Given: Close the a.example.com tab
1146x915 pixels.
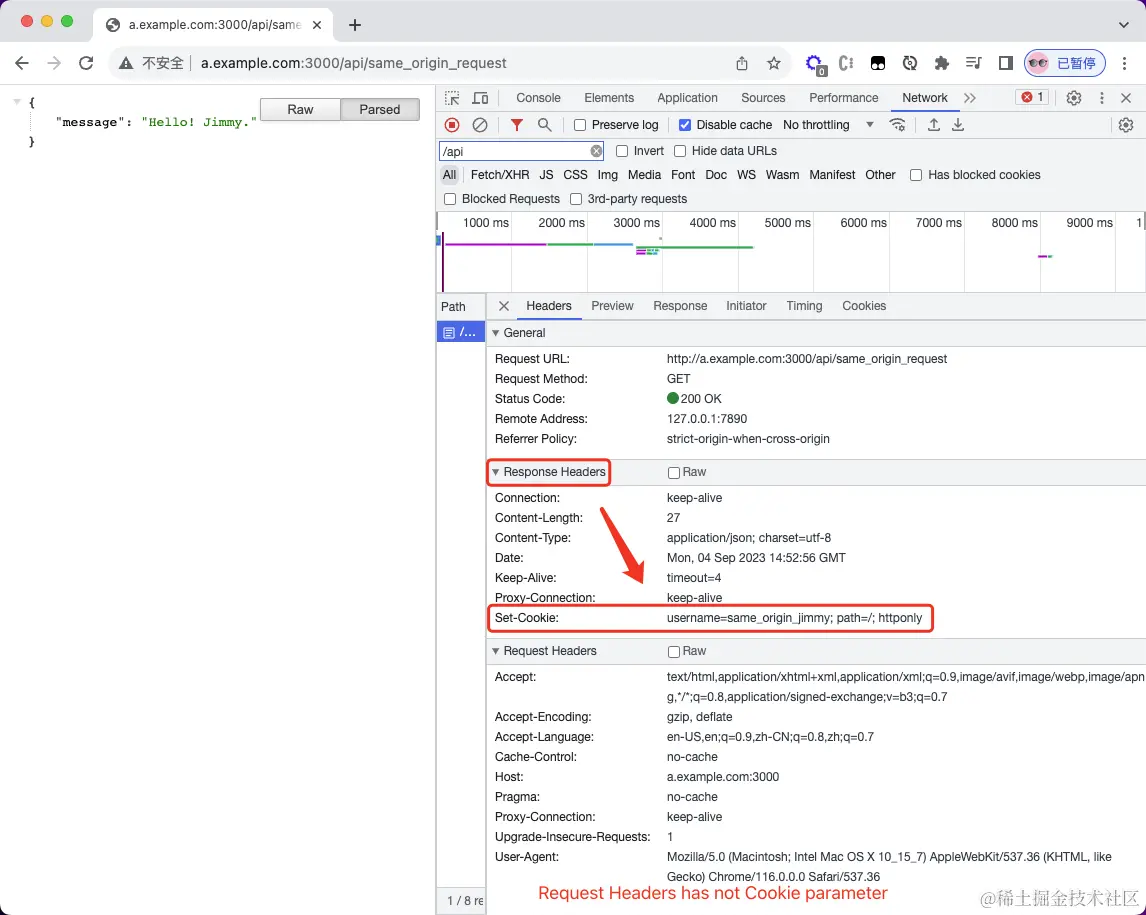Looking at the screenshot, I should [317, 25].
